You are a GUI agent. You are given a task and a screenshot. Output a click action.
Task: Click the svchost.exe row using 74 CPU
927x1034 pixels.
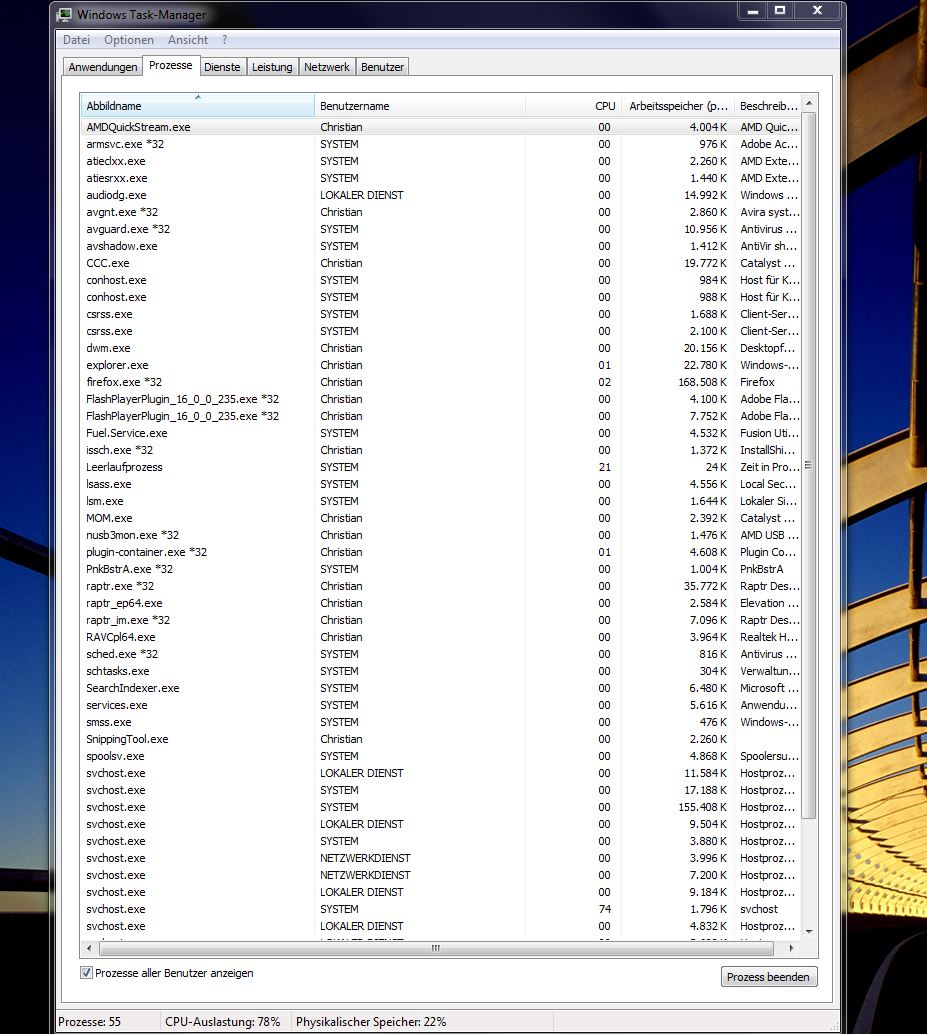point(441,909)
